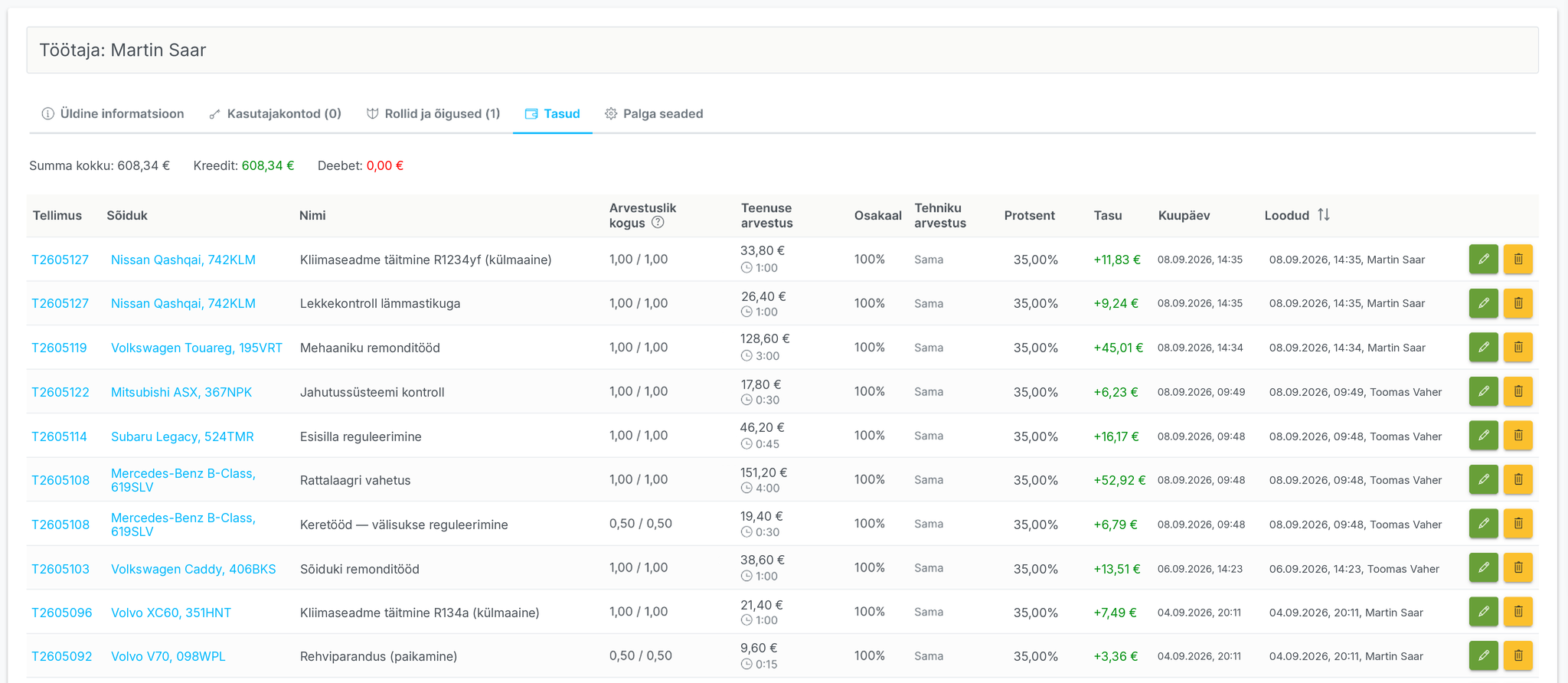
Task: Open Rollid ja õigused (1) tab
Action: (x=433, y=113)
